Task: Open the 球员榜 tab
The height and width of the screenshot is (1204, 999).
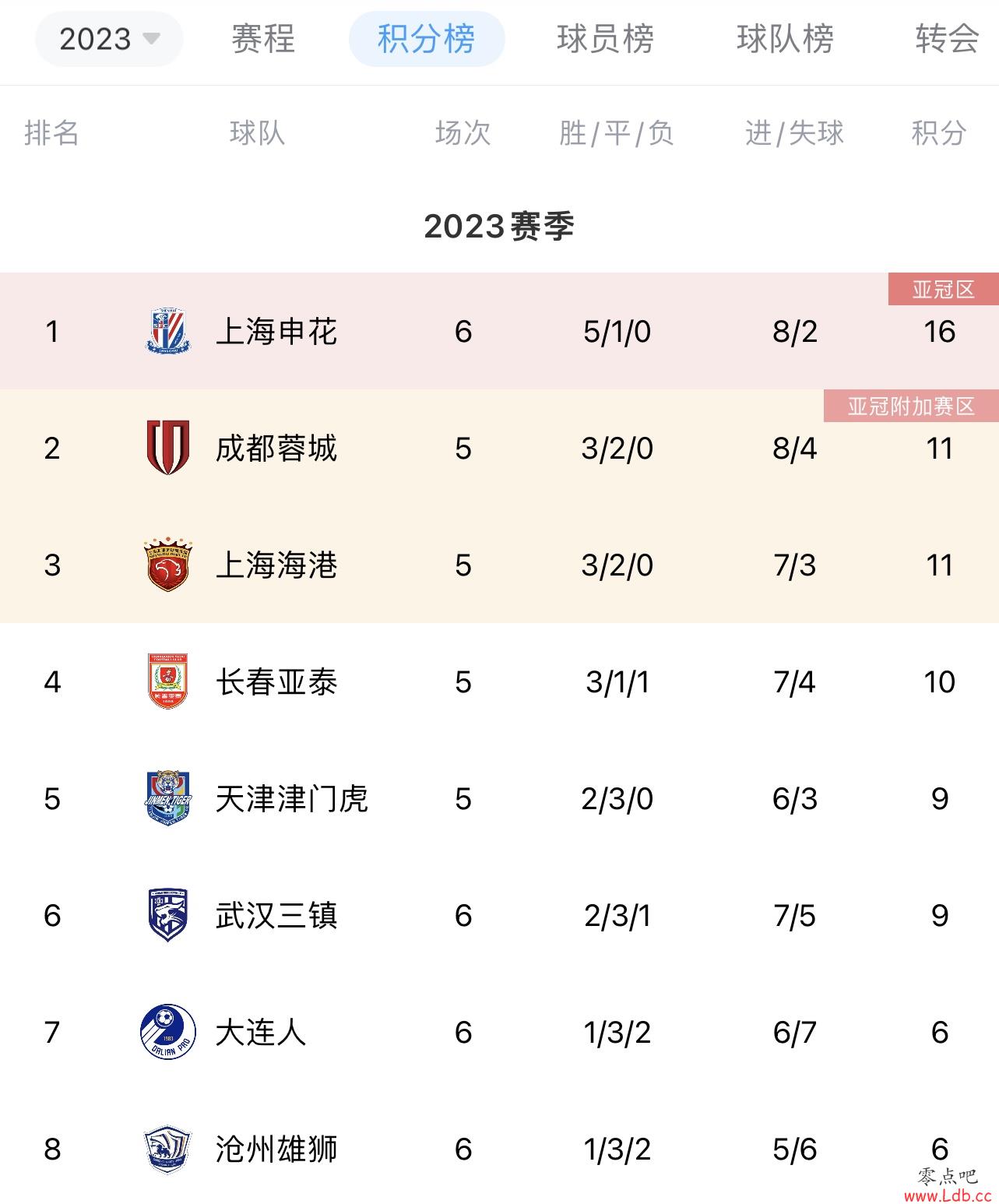Action: pos(605,38)
